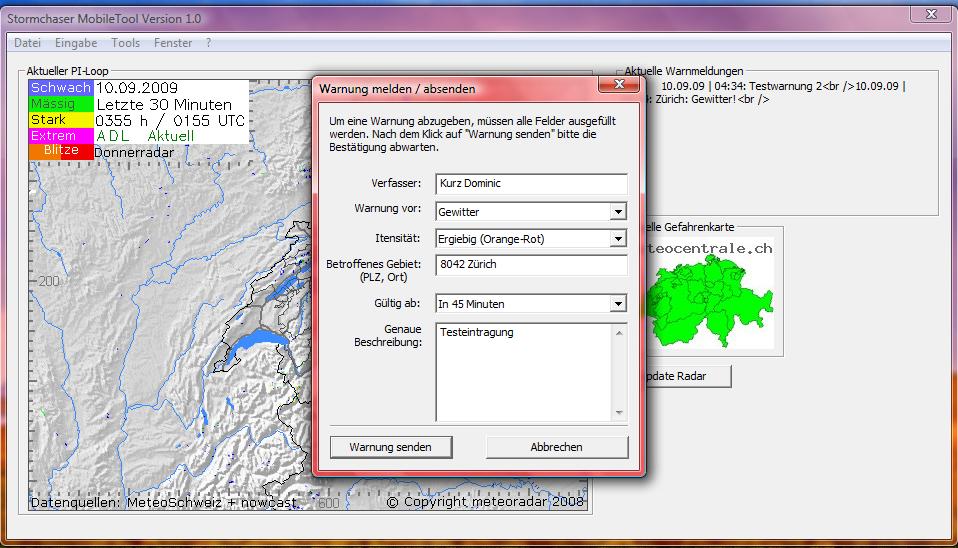
Task: Expand the Itensität dropdown arrow
Action: click(x=618, y=239)
